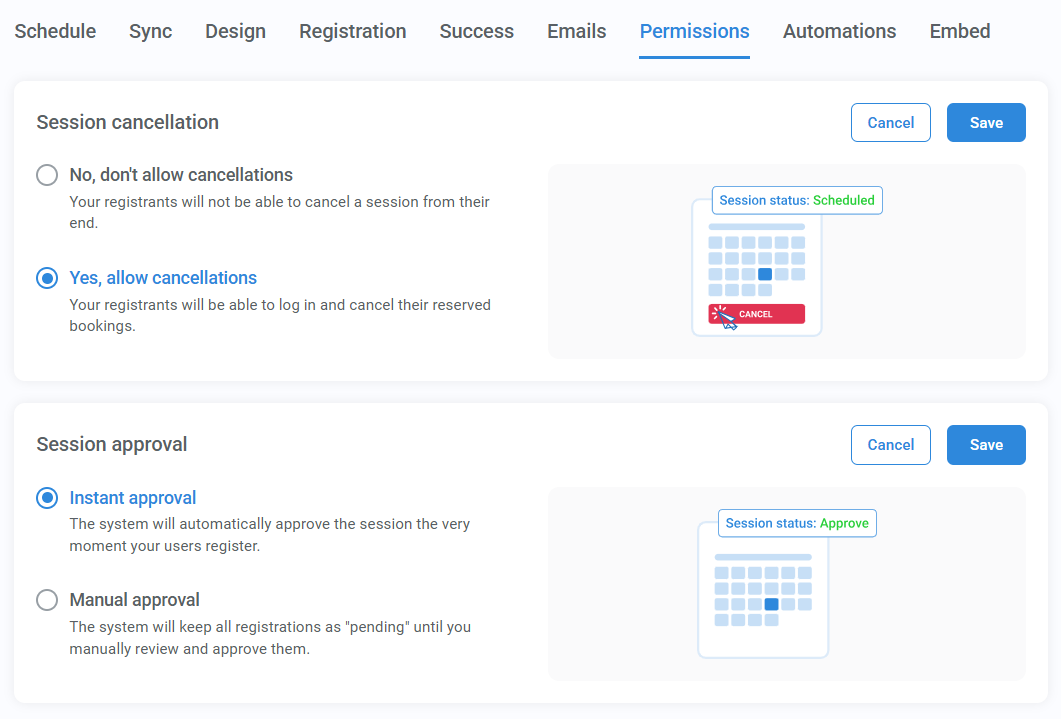Go to the Emails tab

coord(576,31)
